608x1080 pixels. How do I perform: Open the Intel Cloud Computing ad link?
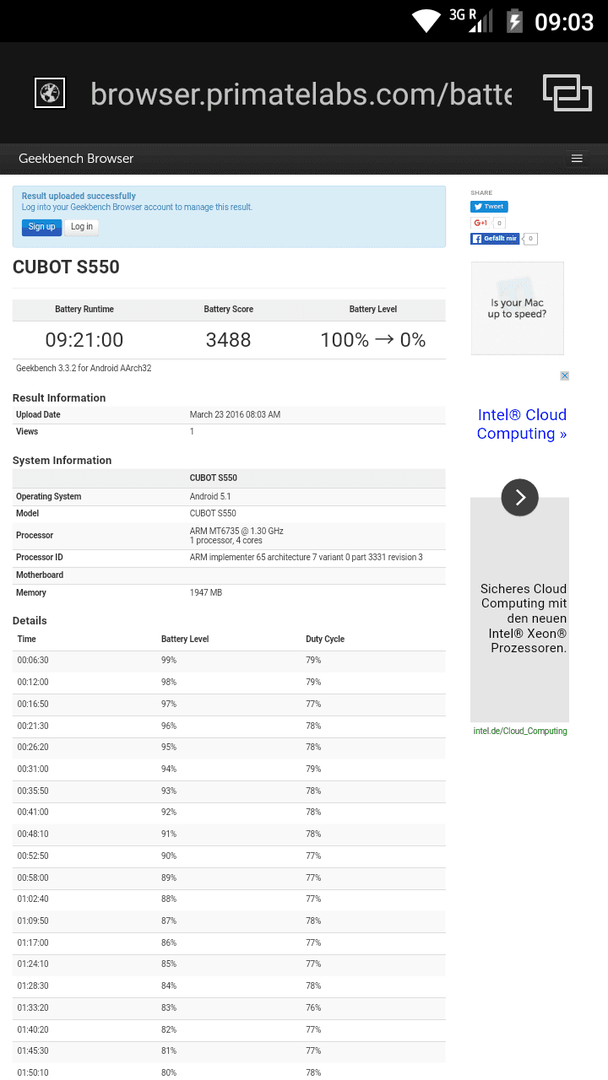click(521, 424)
